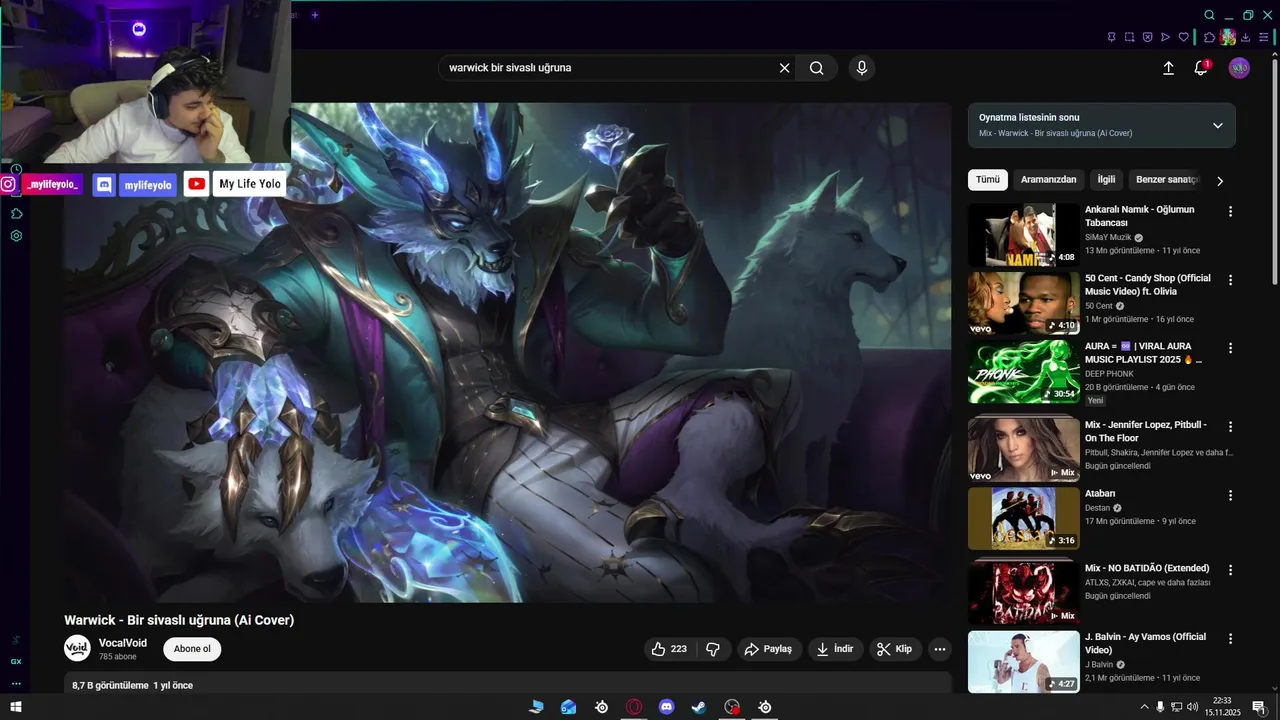Open options for Ankaralı Namık video
1280x720 pixels.
pyautogui.click(x=1231, y=212)
